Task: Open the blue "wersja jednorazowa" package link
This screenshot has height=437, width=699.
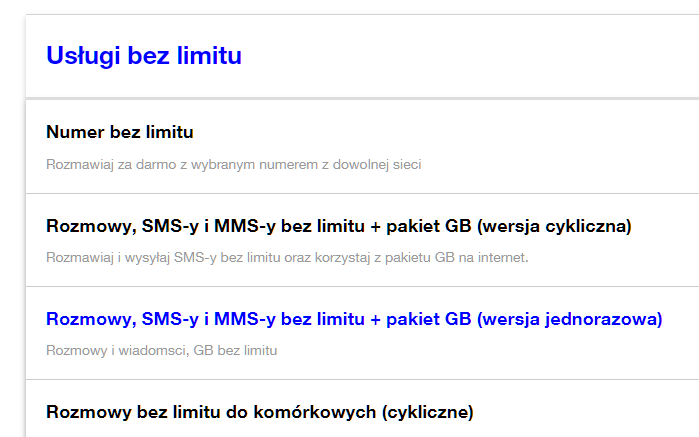Action: (354, 320)
